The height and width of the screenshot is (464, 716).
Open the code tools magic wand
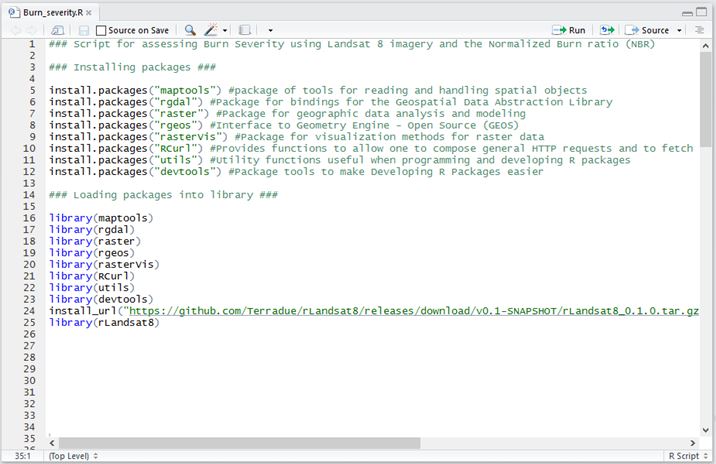[213, 30]
